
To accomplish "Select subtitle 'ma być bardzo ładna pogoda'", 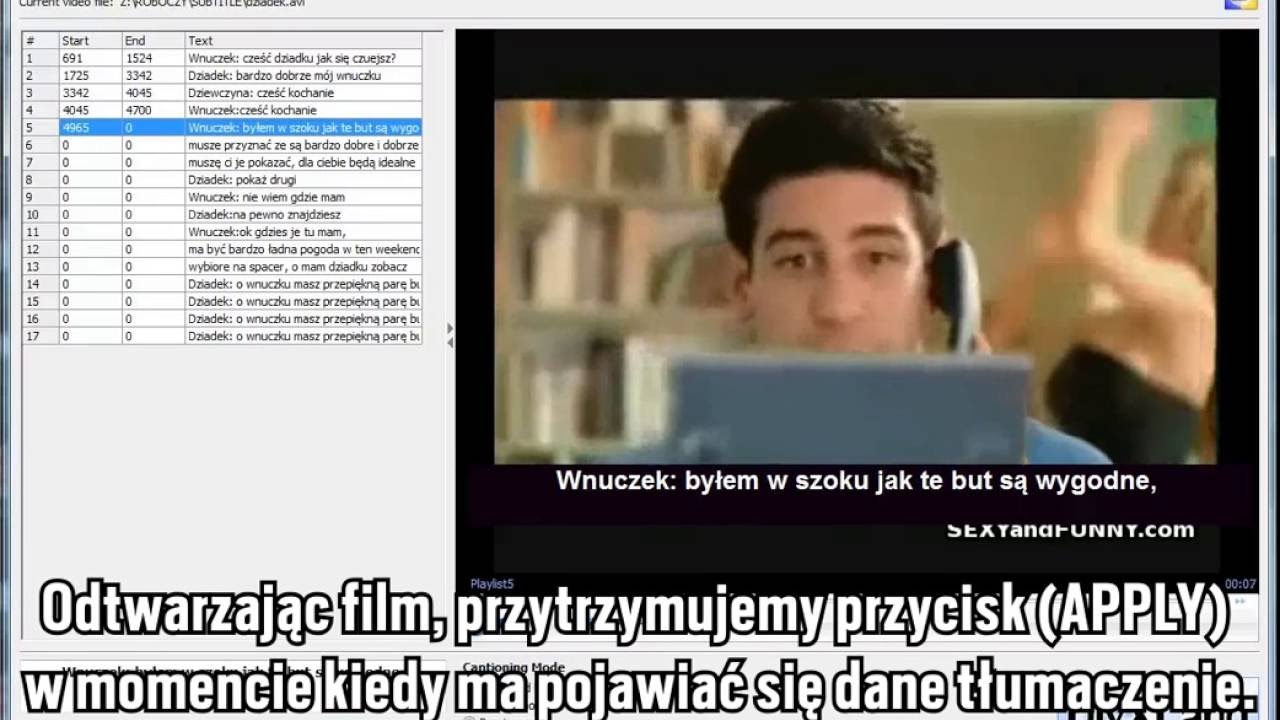I will tap(303, 249).
